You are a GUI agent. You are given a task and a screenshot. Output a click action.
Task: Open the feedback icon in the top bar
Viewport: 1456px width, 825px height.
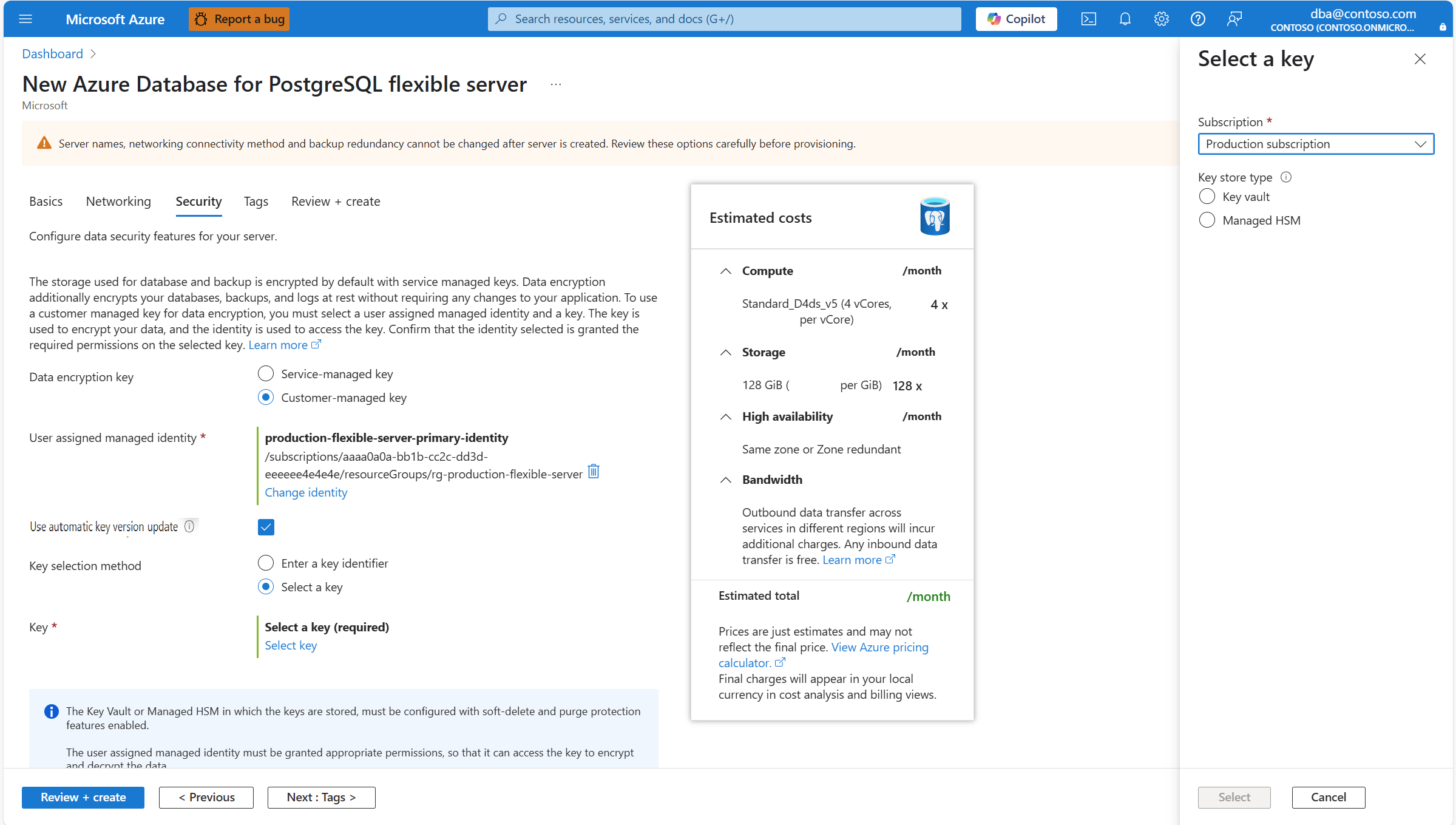[x=1234, y=19]
